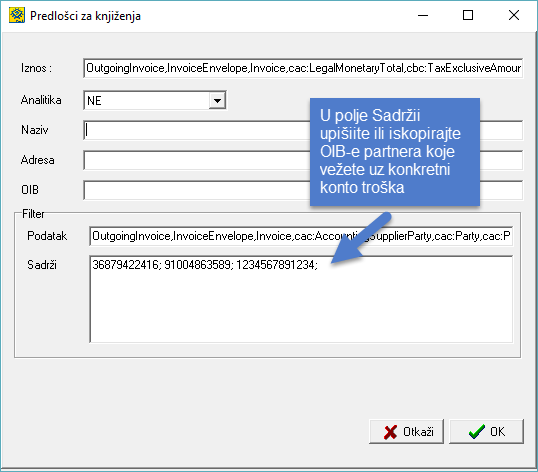Click in the Sadrži text area
Viewport: 538px width, 472px height.
301,299
